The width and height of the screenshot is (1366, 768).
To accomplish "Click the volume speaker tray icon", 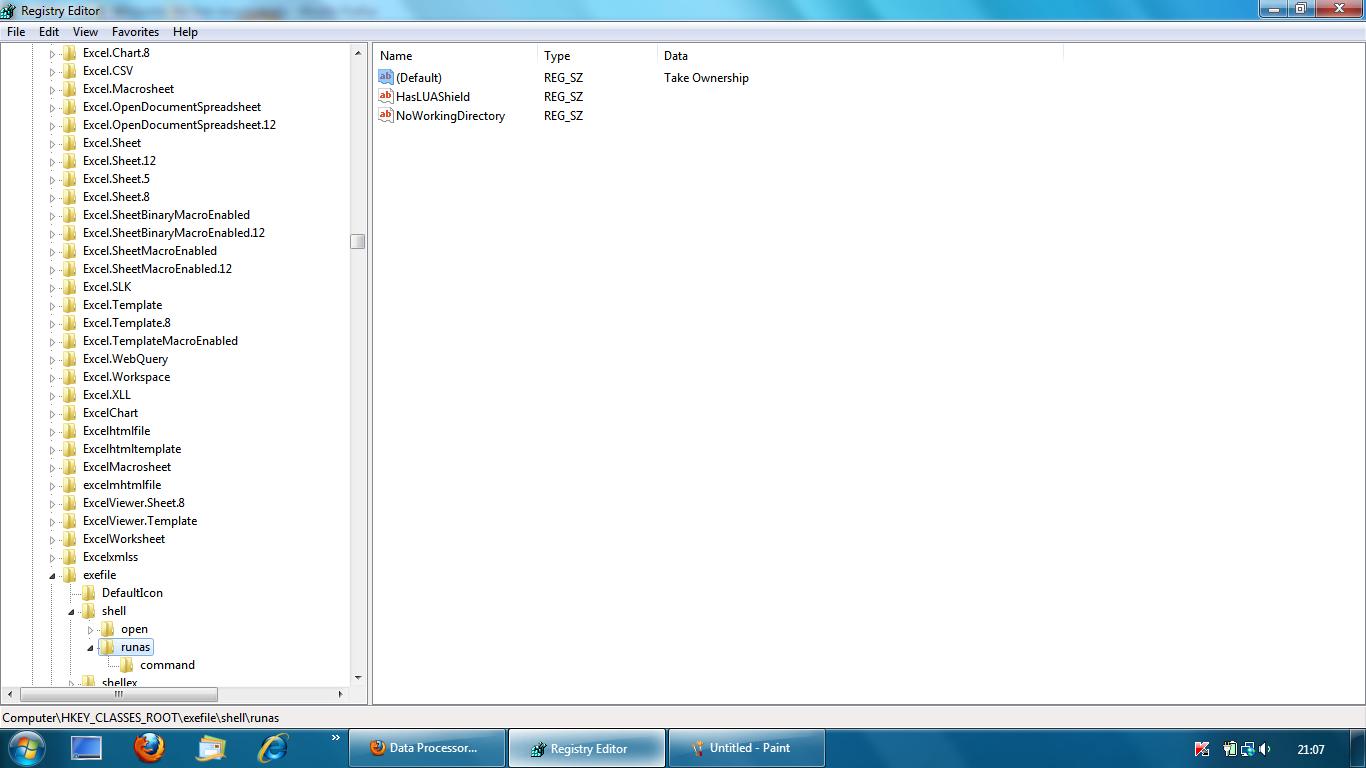I will (x=1265, y=749).
